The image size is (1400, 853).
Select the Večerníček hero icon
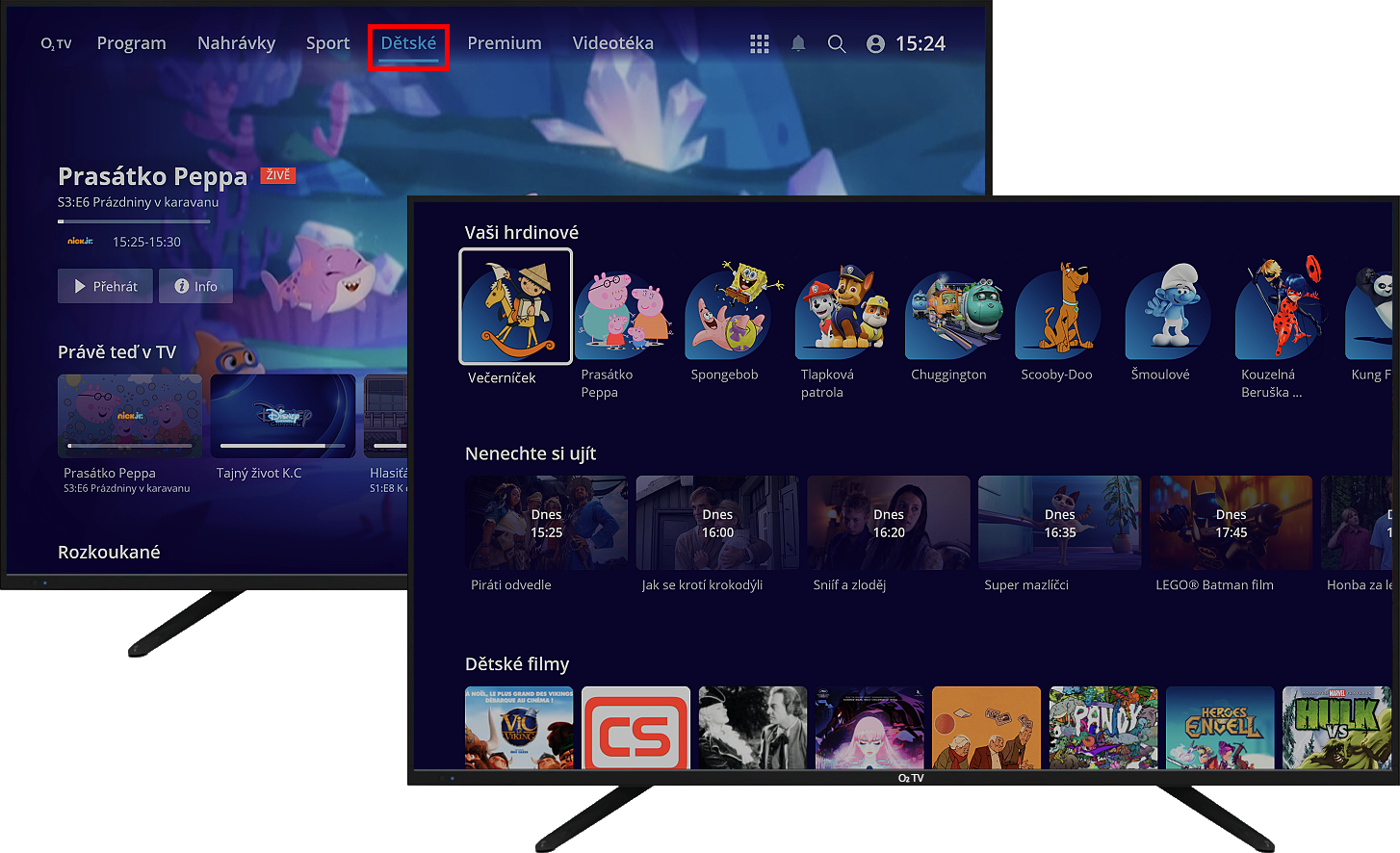[x=515, y=306]
